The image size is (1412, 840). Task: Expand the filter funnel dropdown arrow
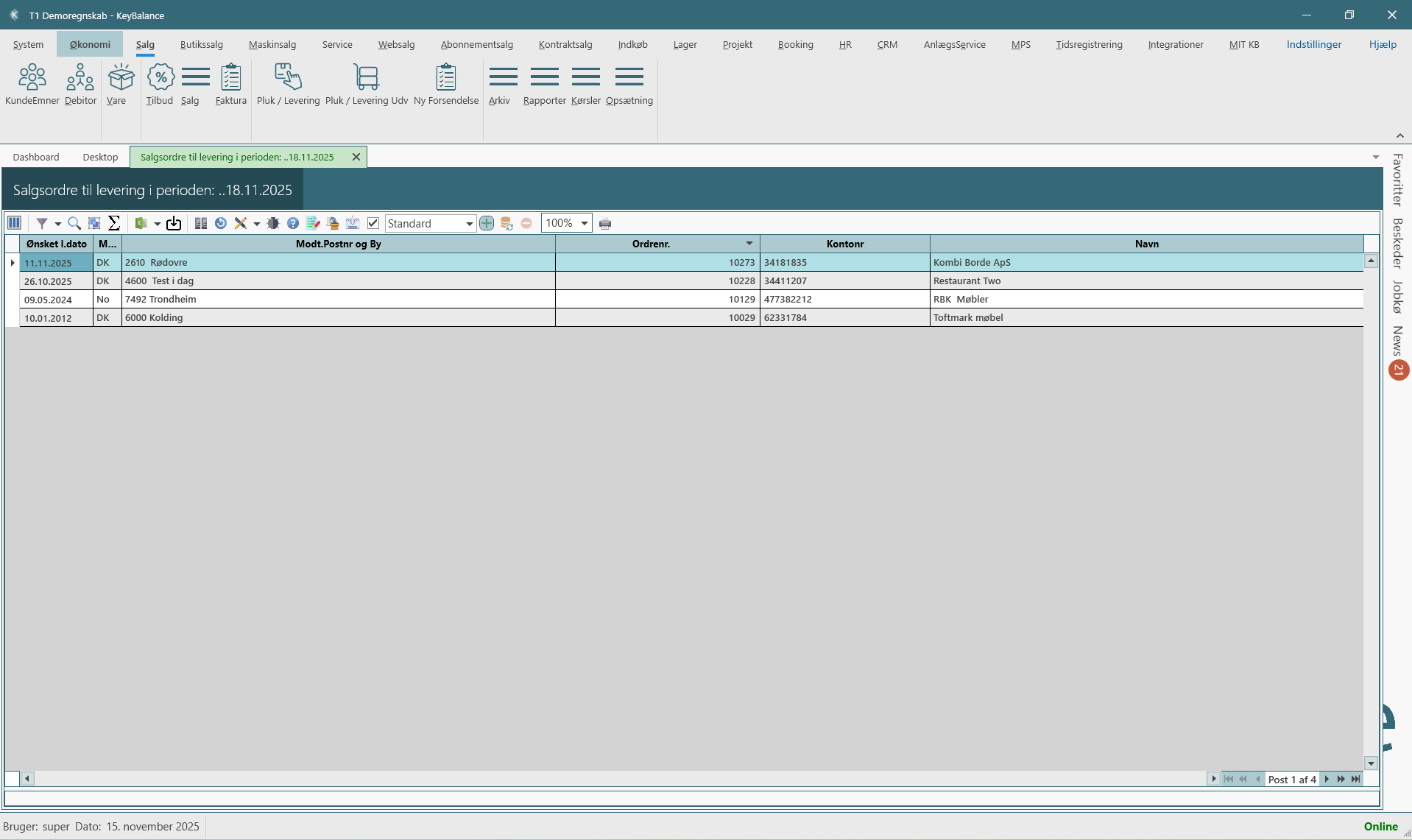click(x=57, y=224)
